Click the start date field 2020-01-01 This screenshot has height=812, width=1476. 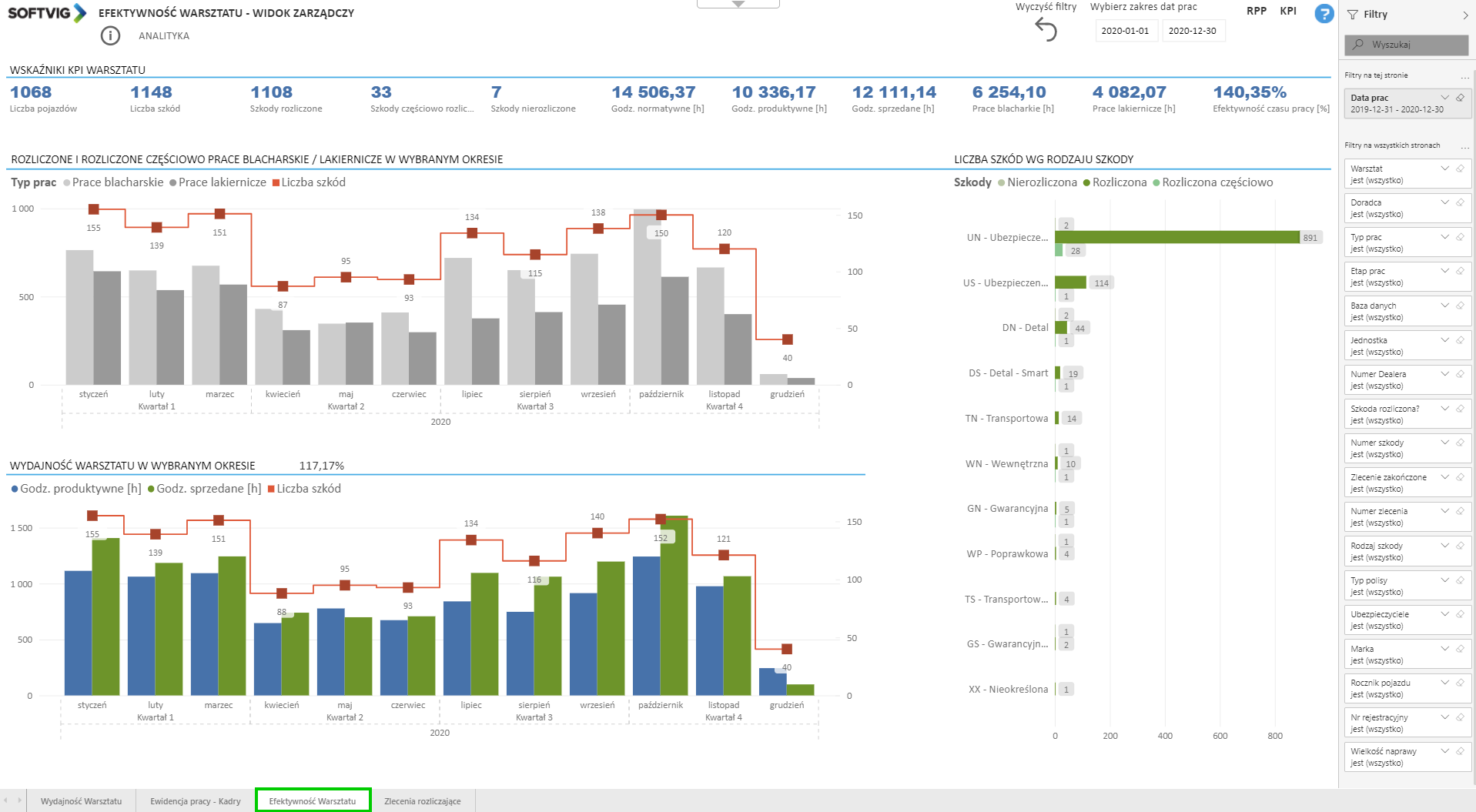[x=1124, y=31]
